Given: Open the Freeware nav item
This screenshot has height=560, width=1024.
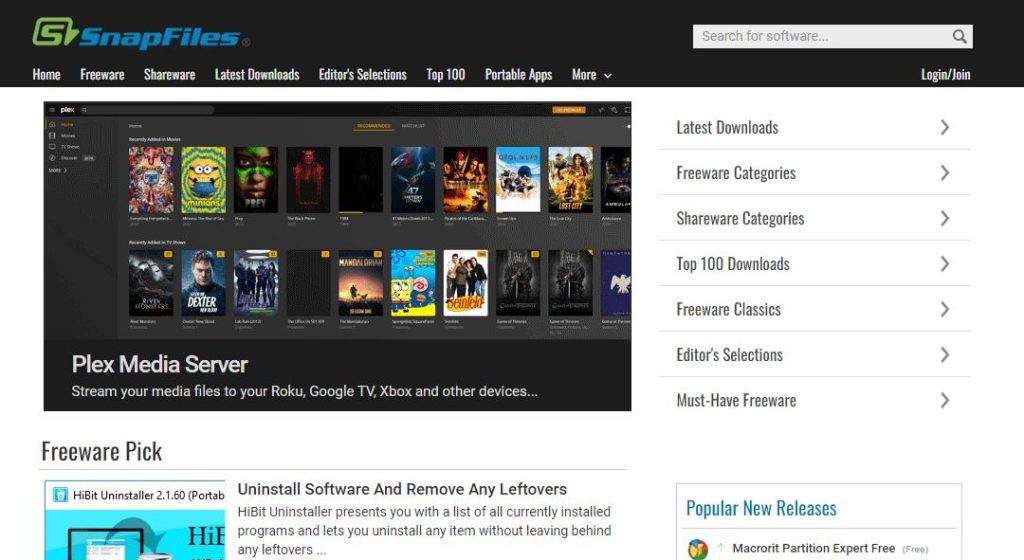Looking at the screenshot, I should [x=102, y=74].
